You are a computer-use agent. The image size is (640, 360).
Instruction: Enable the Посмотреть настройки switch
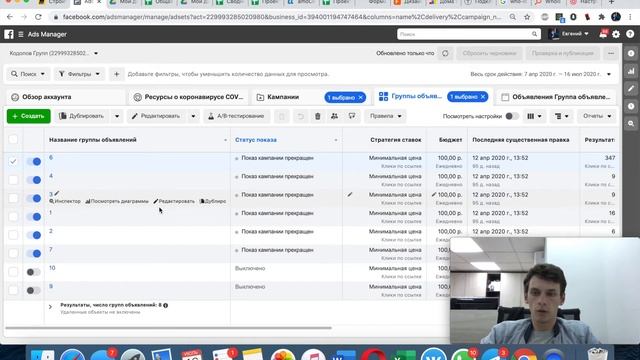pos(512,116)
